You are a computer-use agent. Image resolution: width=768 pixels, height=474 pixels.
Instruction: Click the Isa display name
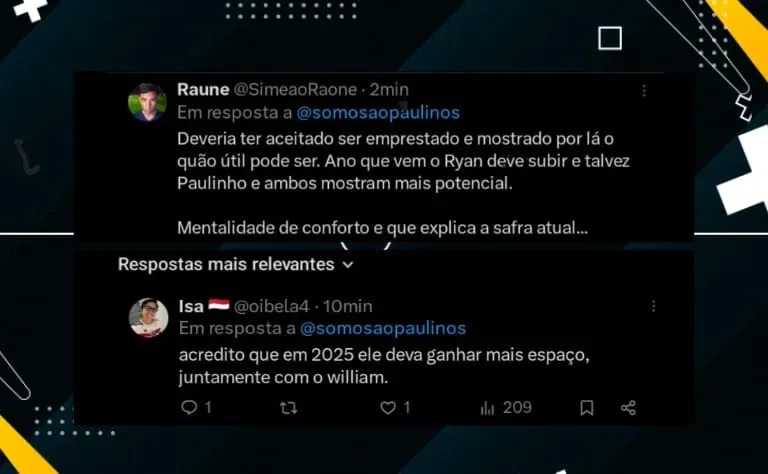191,306
